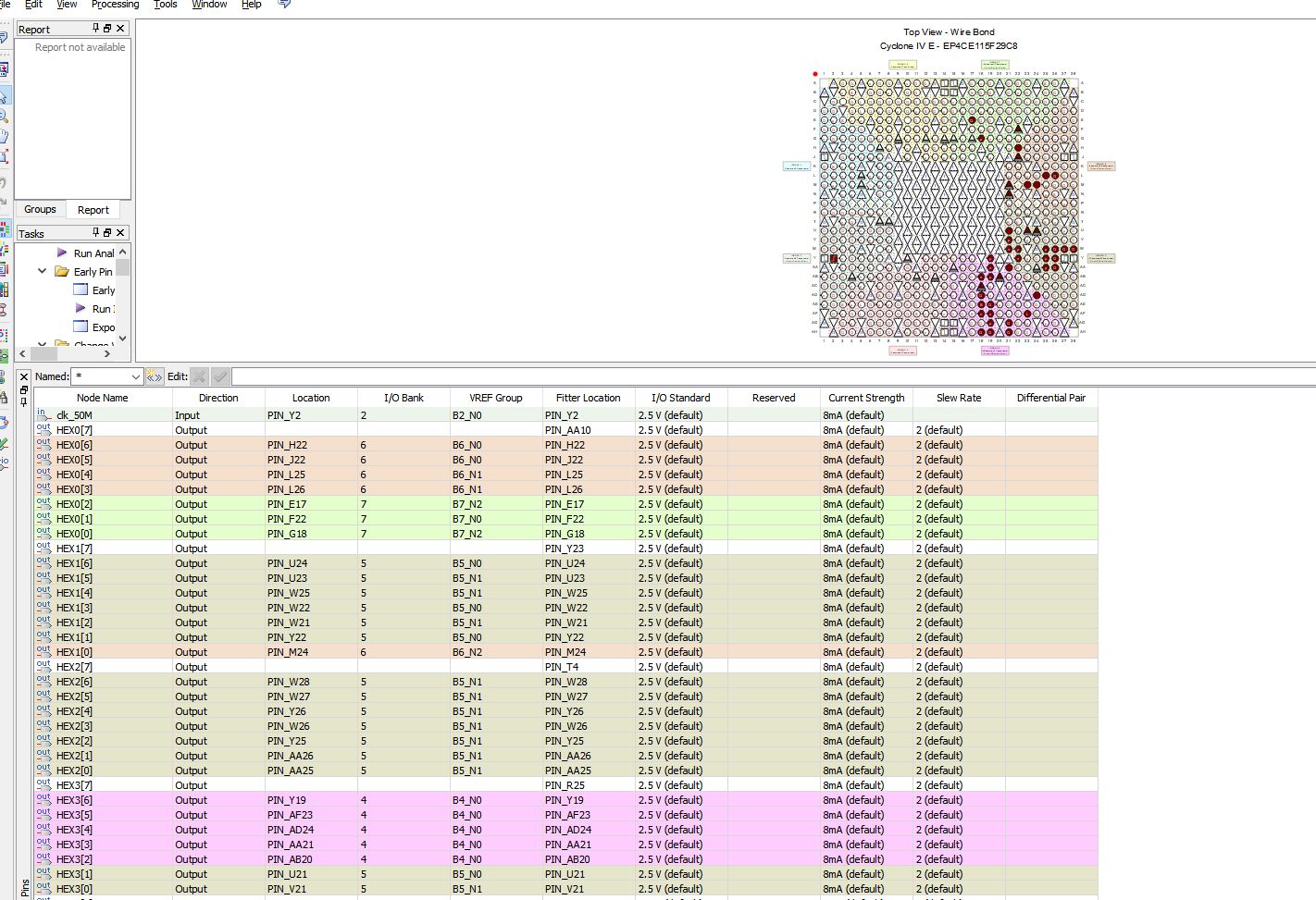
Task: Click the accept edit checkmark button
Action: pyautogui.click(x=220, y=376)
